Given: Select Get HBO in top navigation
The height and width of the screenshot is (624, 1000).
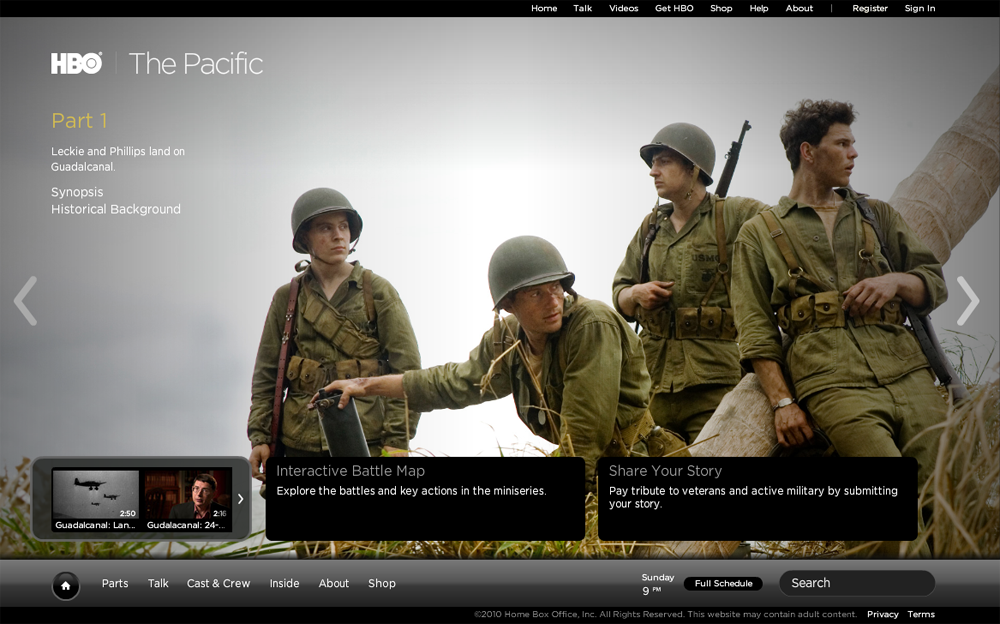Looking at the screenshot, I should click(674, 8).
